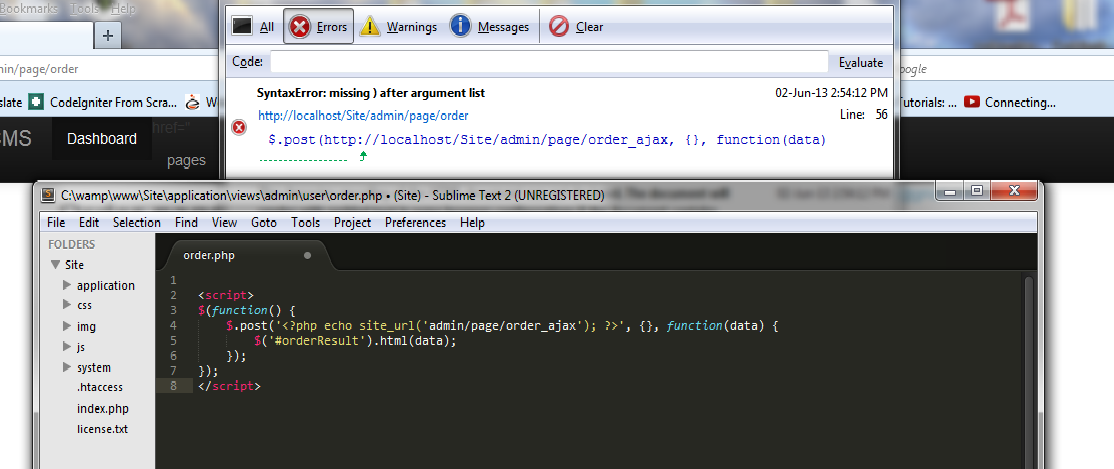Click Sublime Text title bar icon
The height and width of the screenshot is (469, 1114).
[48, 195]
